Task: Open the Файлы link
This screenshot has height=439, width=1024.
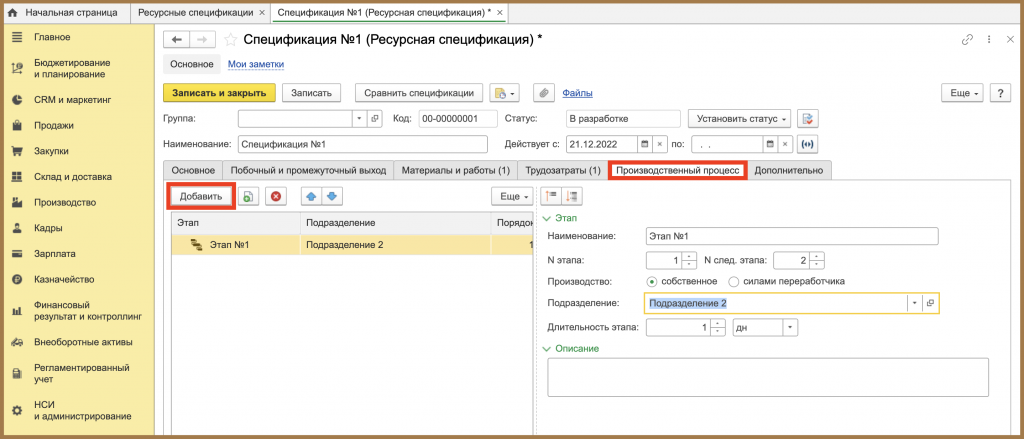Action: click(577, 93)
